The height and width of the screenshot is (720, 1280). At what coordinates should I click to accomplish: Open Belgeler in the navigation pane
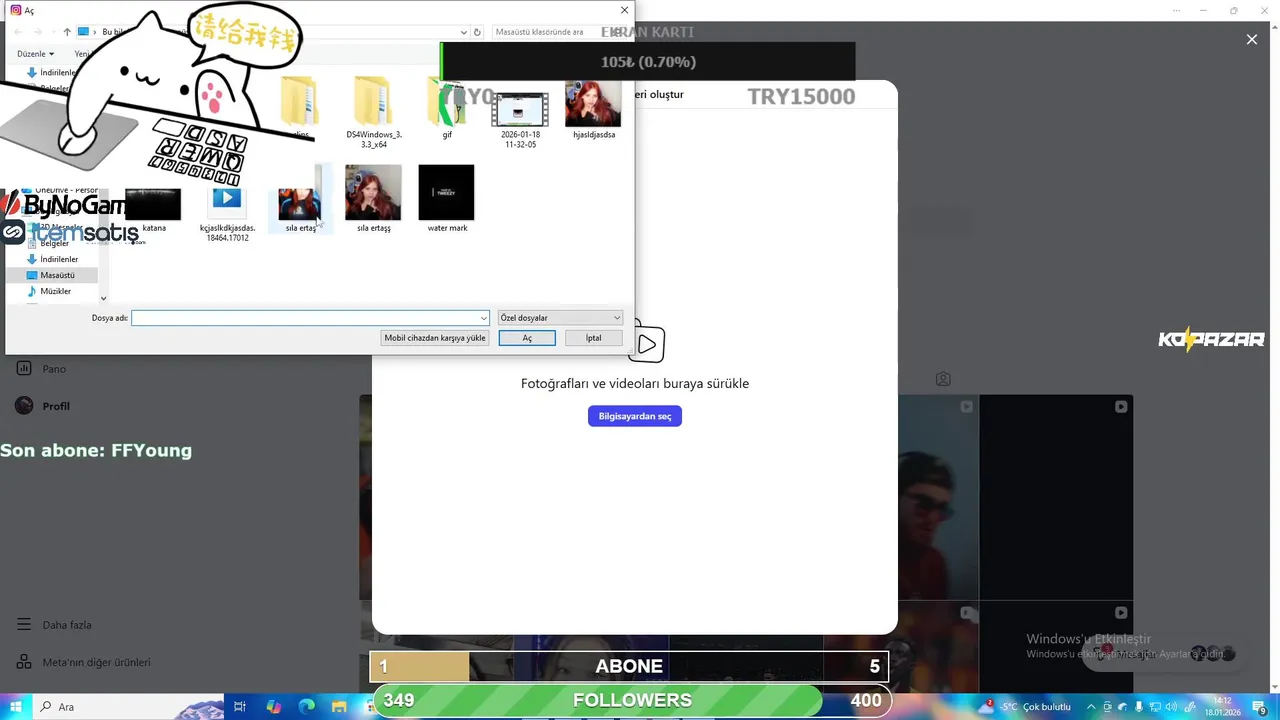coord(54,243)
